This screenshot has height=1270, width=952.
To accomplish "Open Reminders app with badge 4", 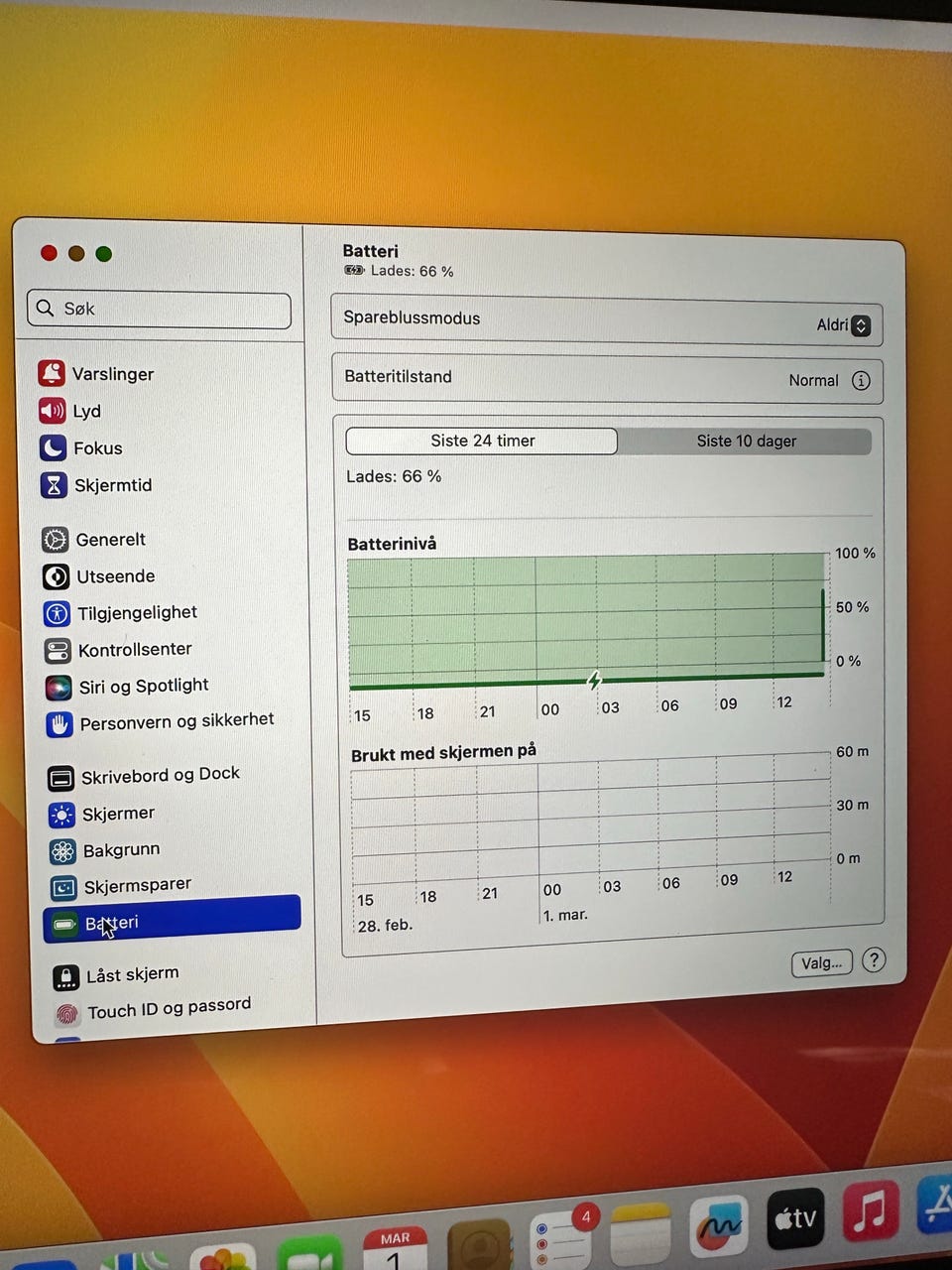I will [x=562, y=1240].
